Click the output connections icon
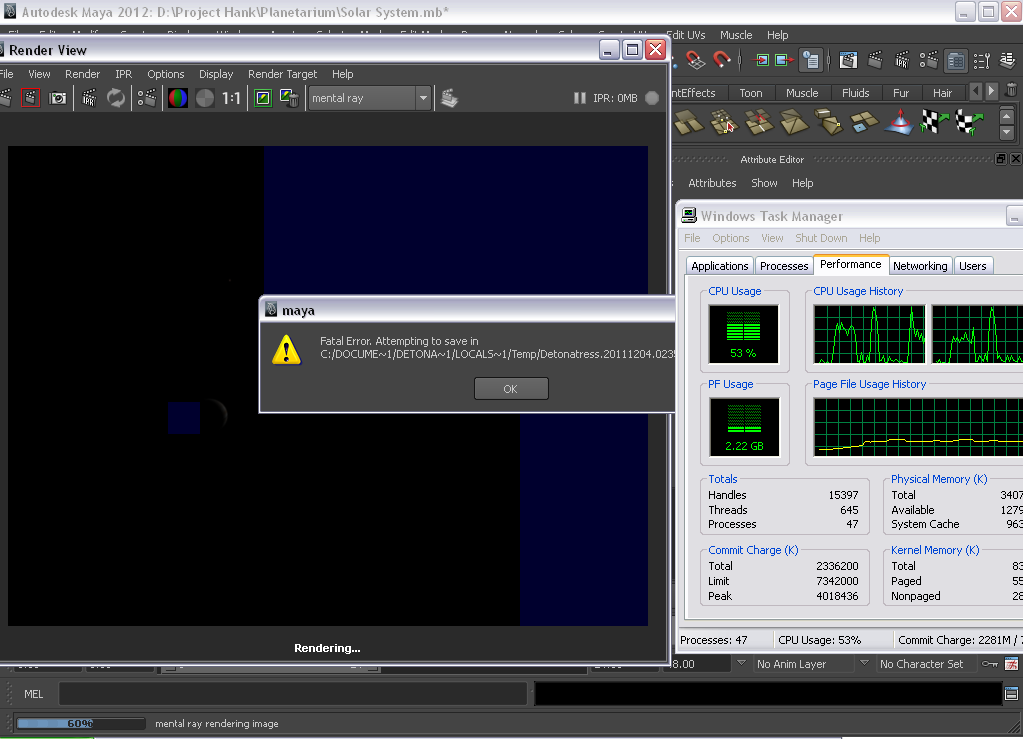Viewport: 1023px width, 739px height. [x=784, y=61]
